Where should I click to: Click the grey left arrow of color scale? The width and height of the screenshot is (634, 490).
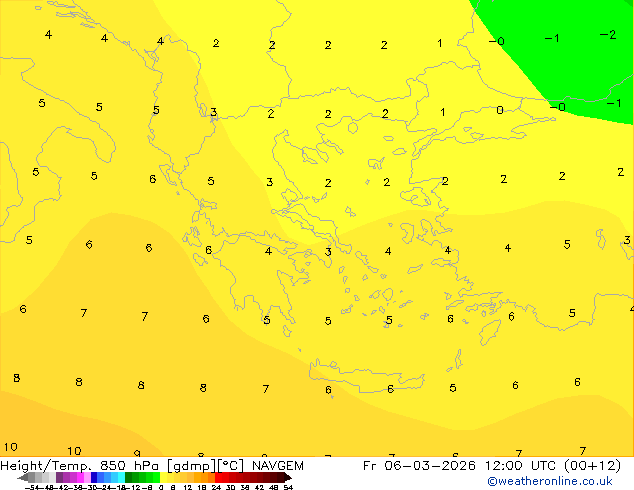coord(23,477)
